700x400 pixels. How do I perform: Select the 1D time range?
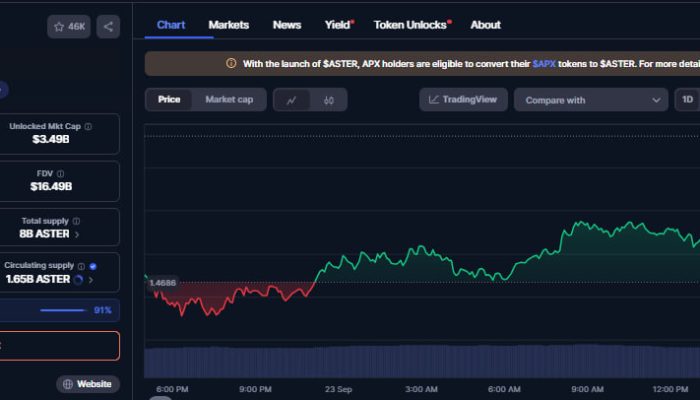click(686, 100)
